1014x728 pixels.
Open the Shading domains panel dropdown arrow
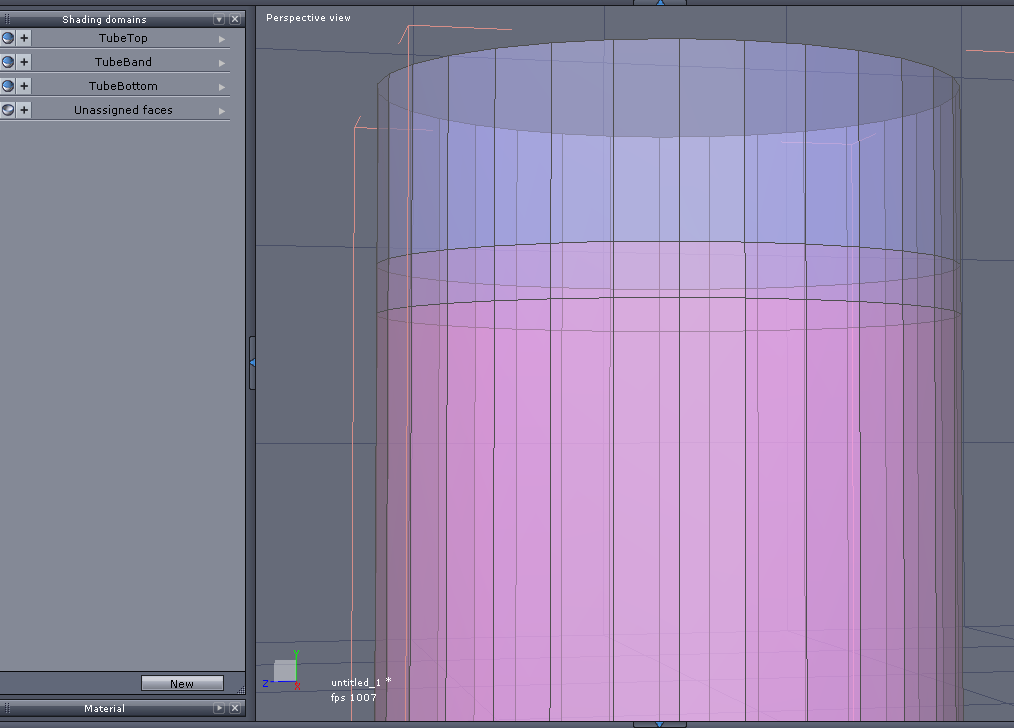[x=219, y=19]
